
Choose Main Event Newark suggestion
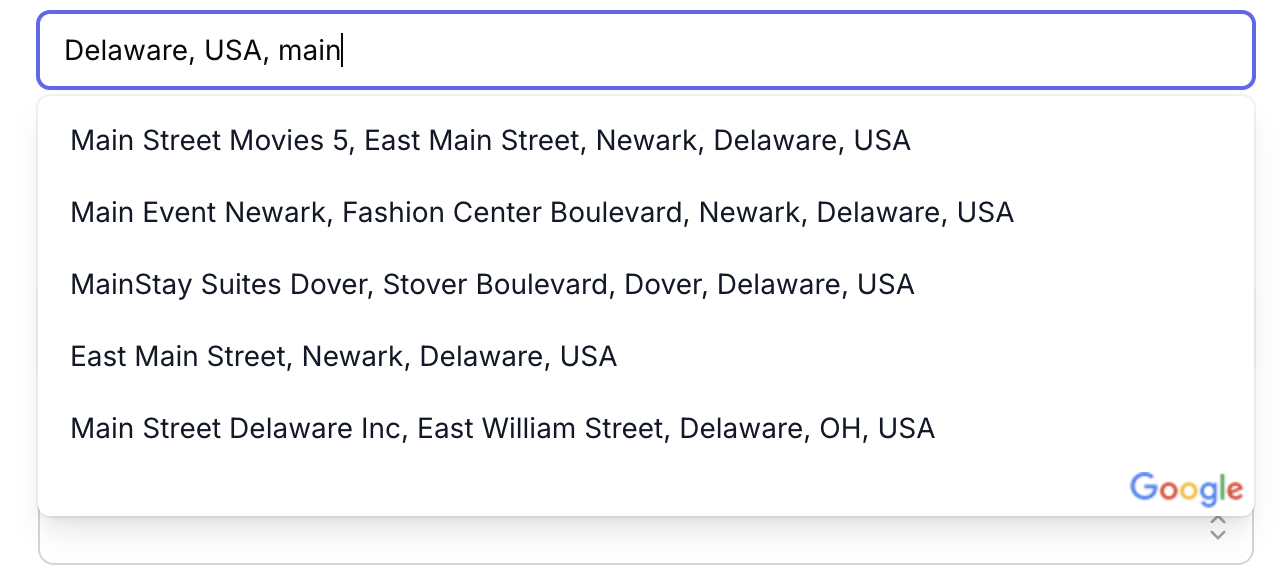coord(542,212)
